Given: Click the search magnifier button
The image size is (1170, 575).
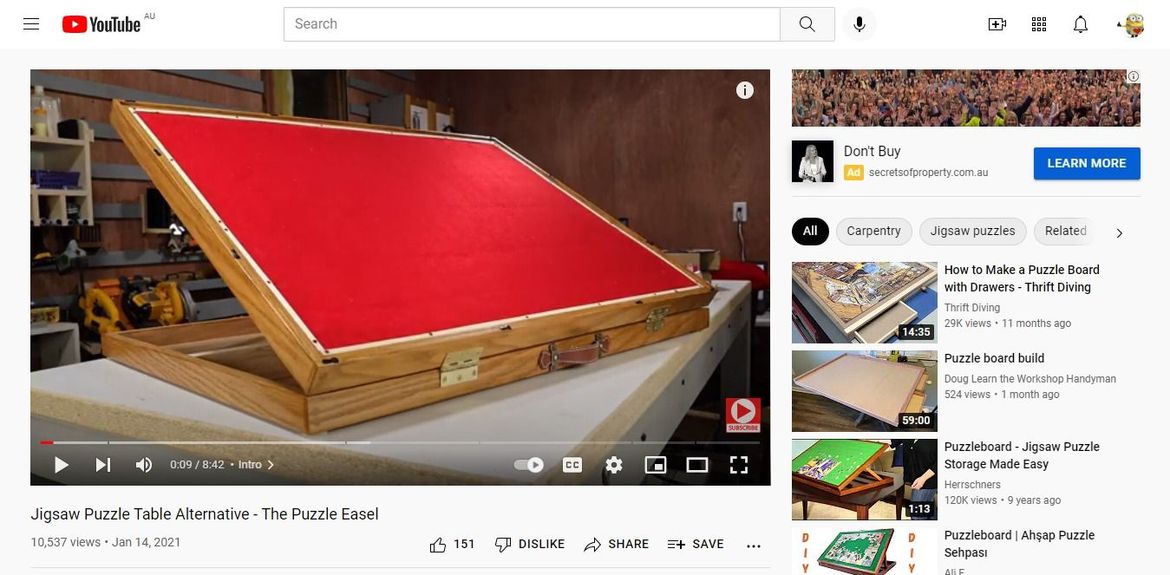Looking at the screenshot, I should tap(807, 24).
